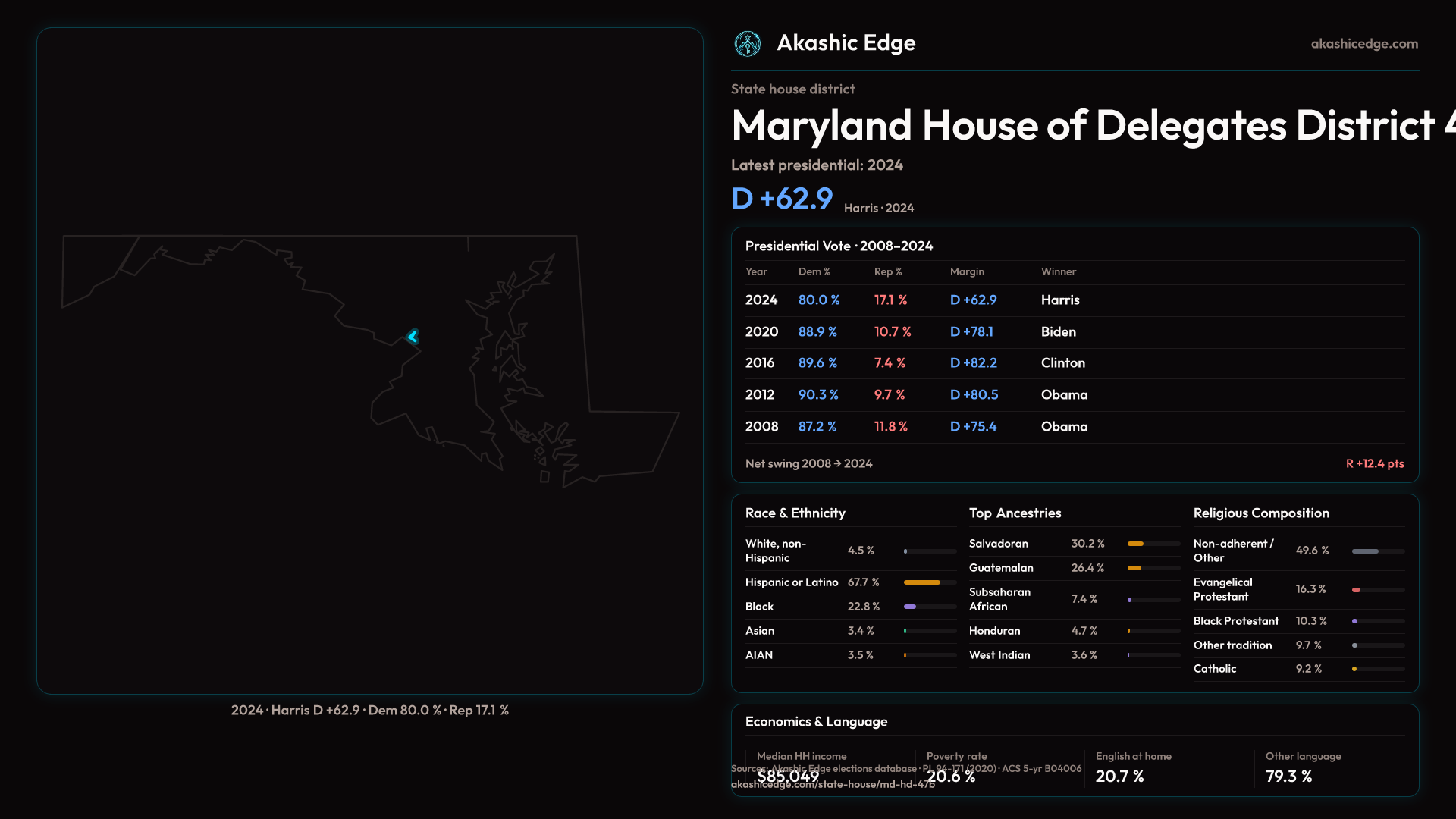Click the D +62.9 margin headline
Image resolution: width=1456 pixels, height=819 pixels.
point(782,199)
